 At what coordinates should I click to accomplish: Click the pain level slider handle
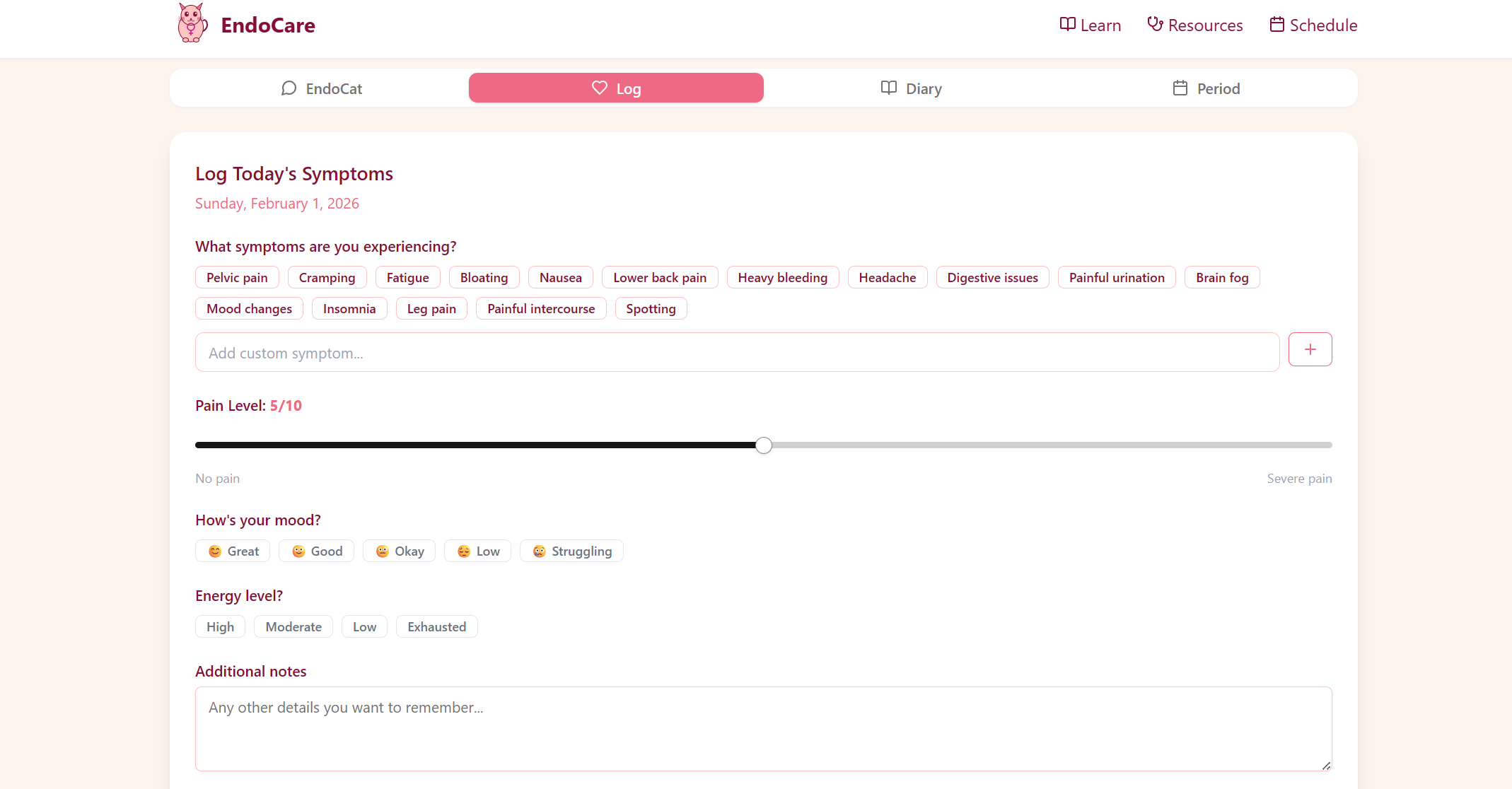point(763,445)
